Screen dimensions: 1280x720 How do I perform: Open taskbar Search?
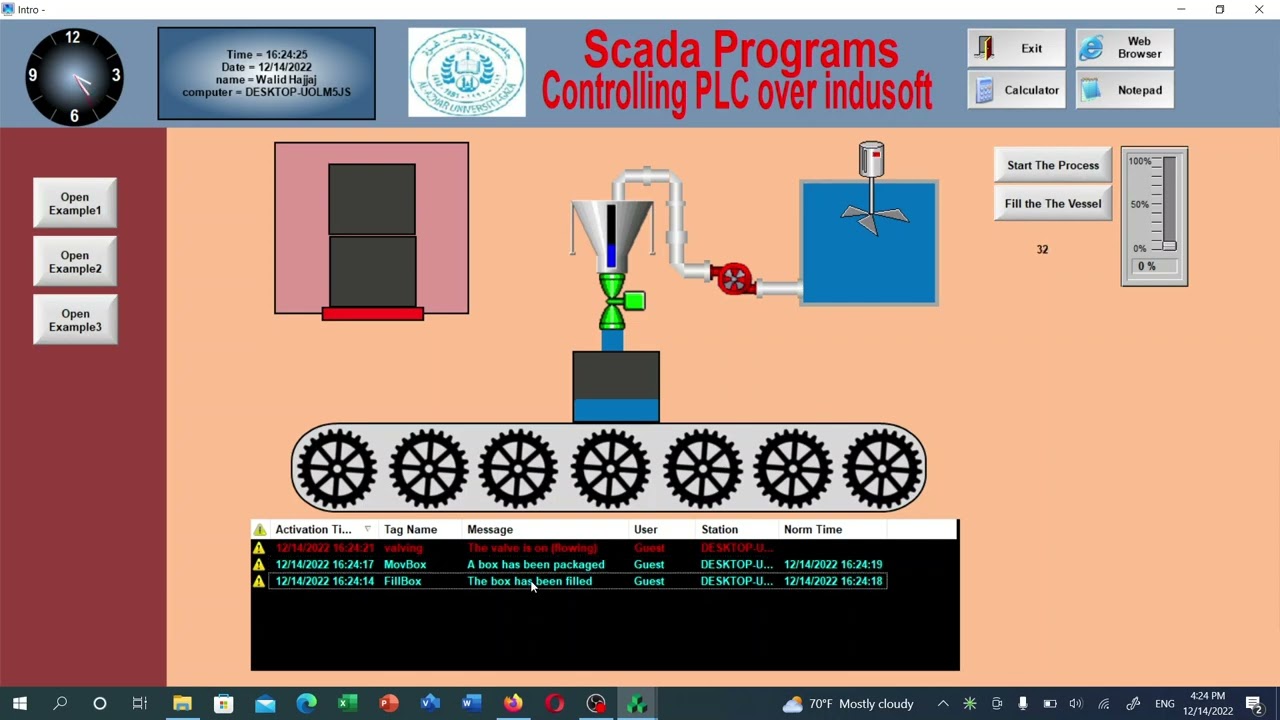[60, 704]
